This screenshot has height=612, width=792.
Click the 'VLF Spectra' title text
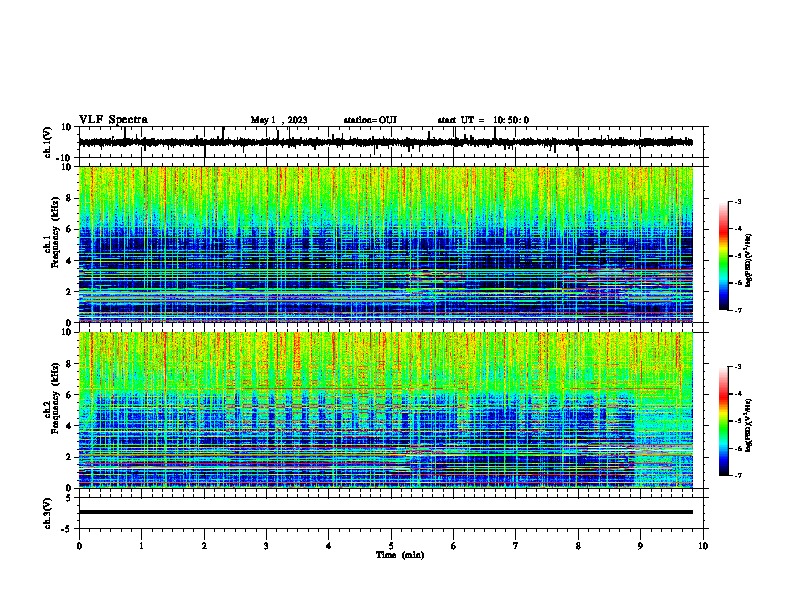coord(113,120)
